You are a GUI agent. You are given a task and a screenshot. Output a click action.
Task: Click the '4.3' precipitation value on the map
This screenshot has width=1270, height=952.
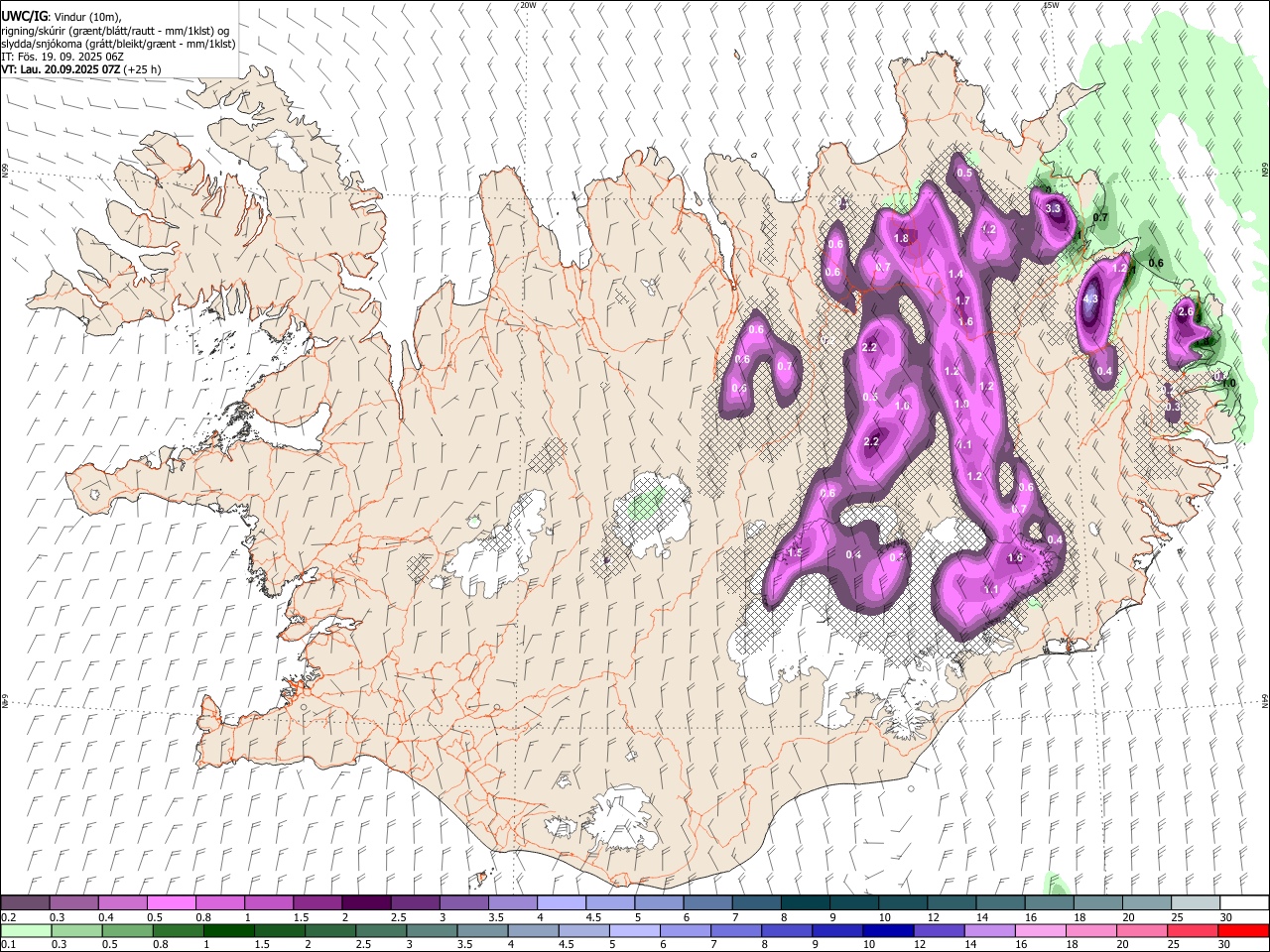coord(1090,298)
